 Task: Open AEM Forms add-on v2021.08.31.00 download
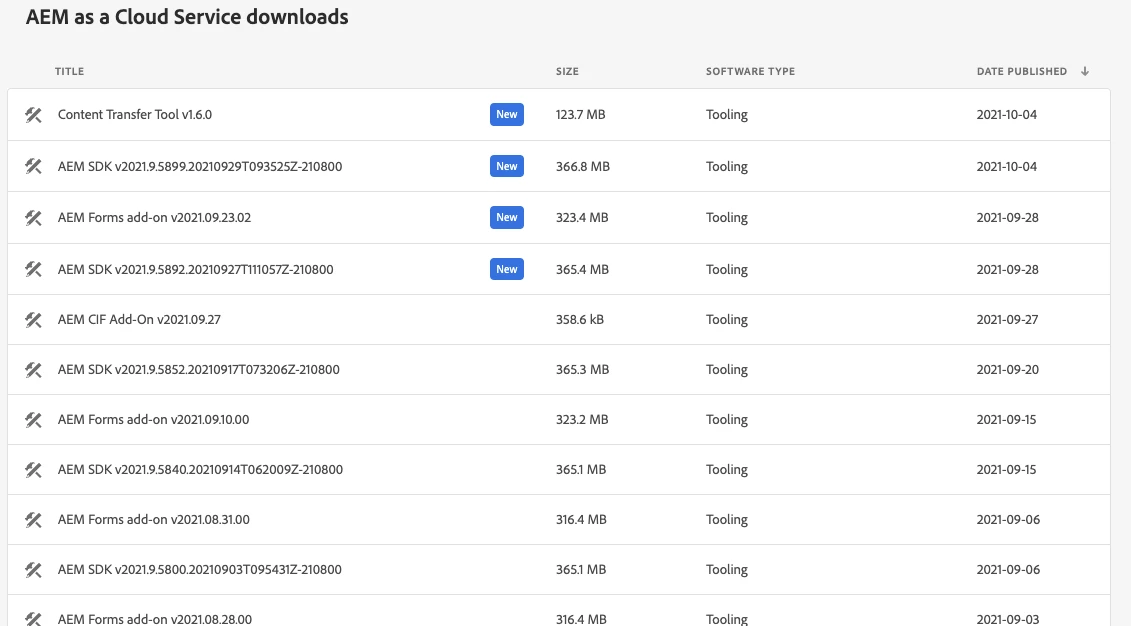pos(154,520)
